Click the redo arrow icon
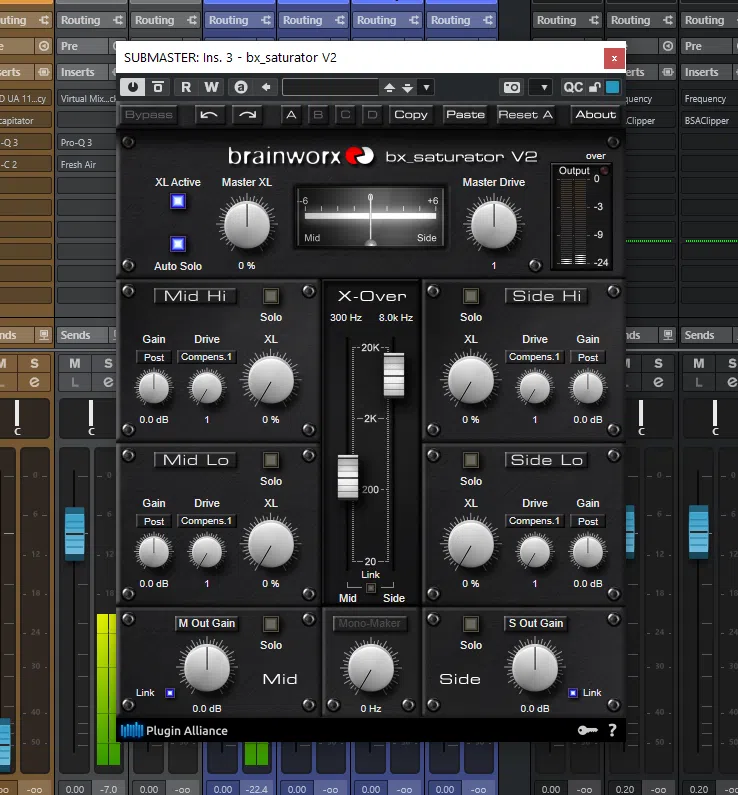 pos(246,115)
